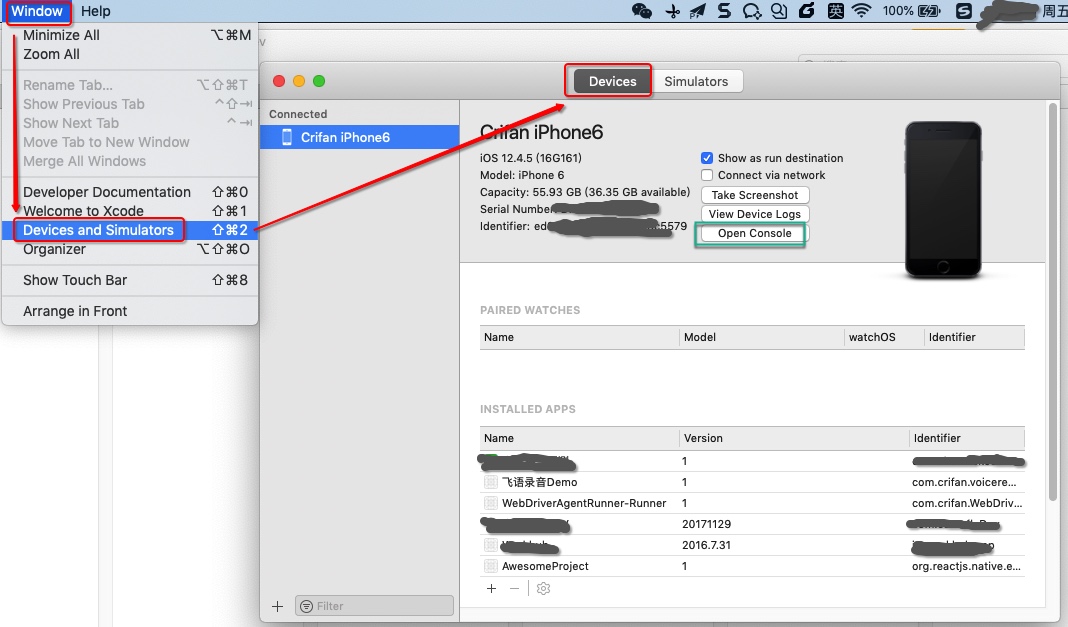Click version 2016.7.31 cell

tap(706, 545)
